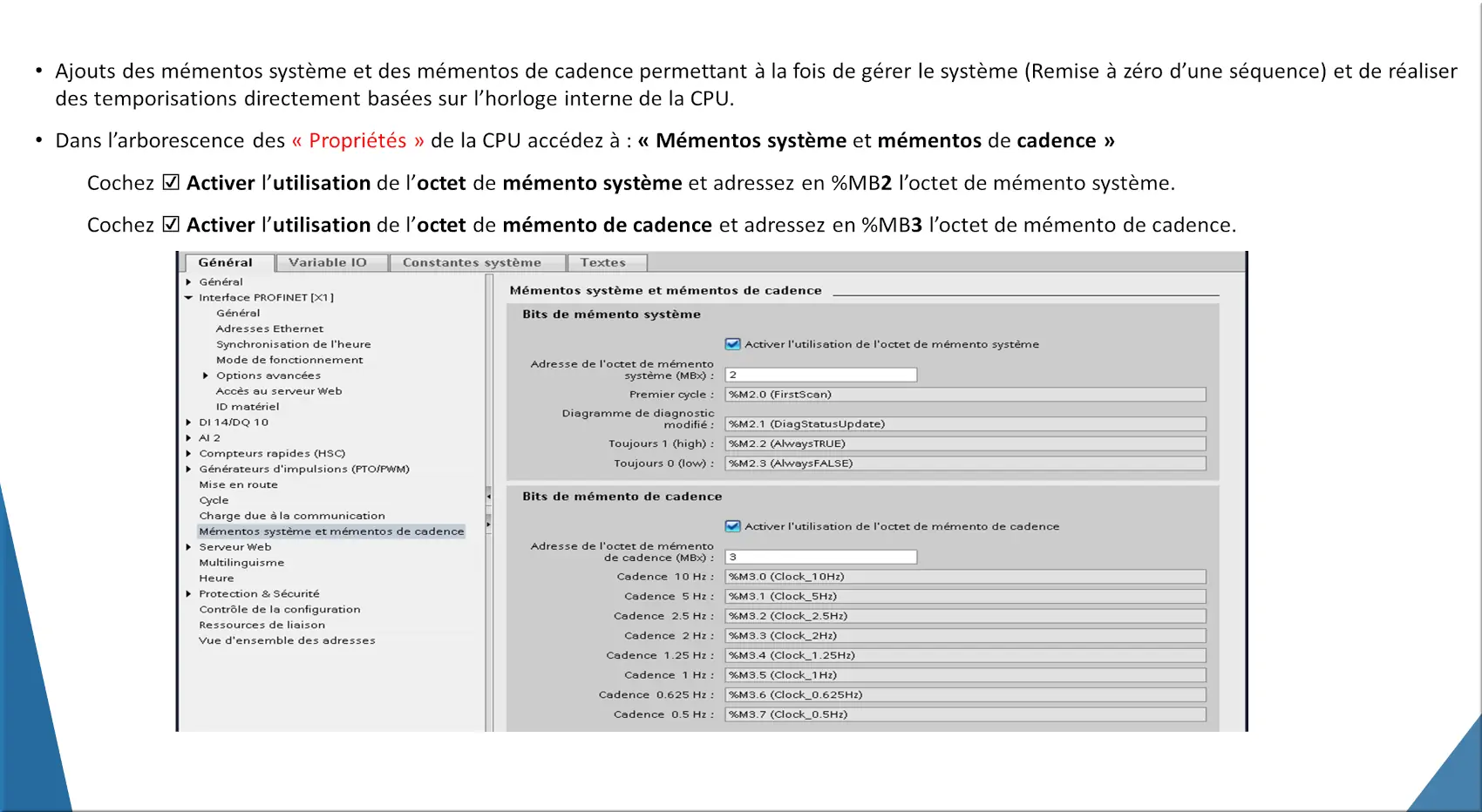Viewport: 1482px width, 812px height.
Task: Select Mémentos système et mémentos de cadence
Action: click(331, 531)
